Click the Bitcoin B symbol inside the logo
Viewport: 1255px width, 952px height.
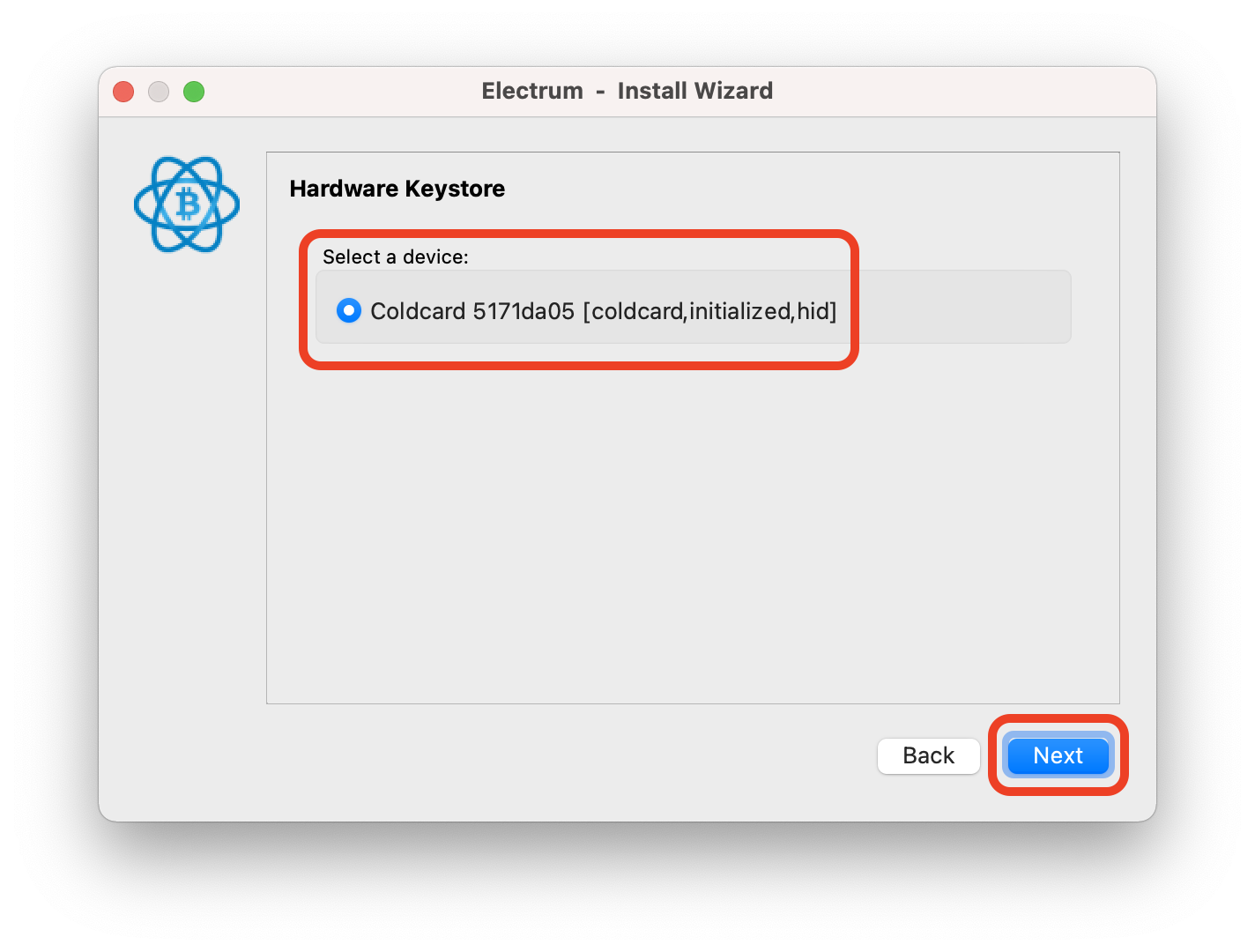click(188, 205)
